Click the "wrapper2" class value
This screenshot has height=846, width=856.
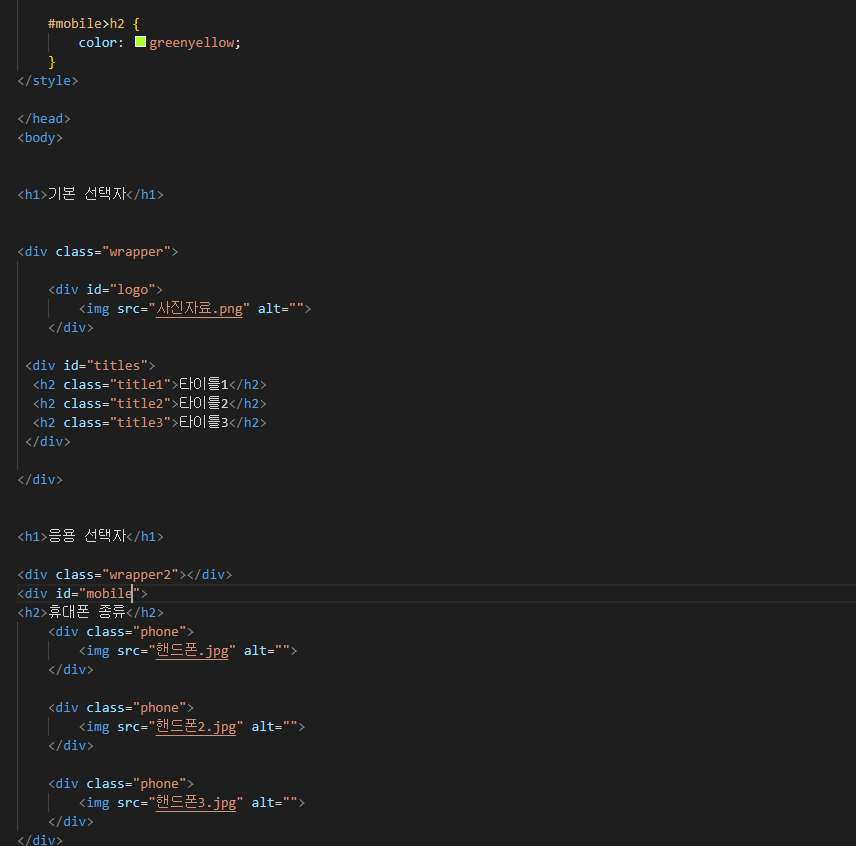pos(140,574)
